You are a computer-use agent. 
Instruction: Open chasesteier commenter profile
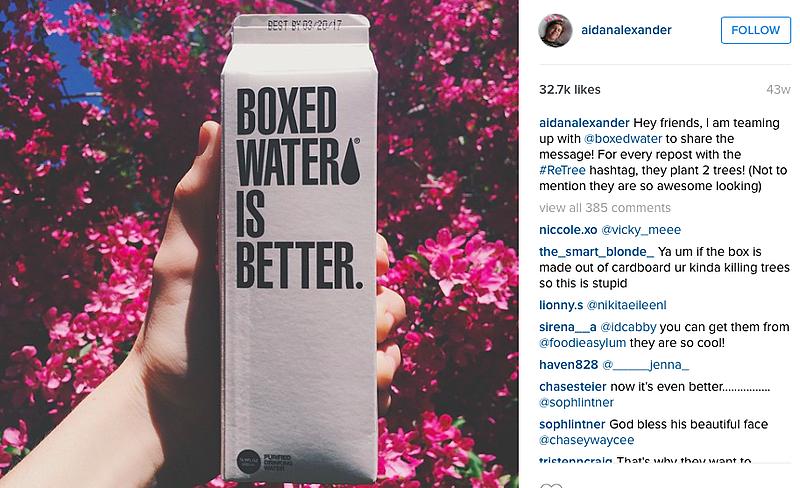click(572, 386)
